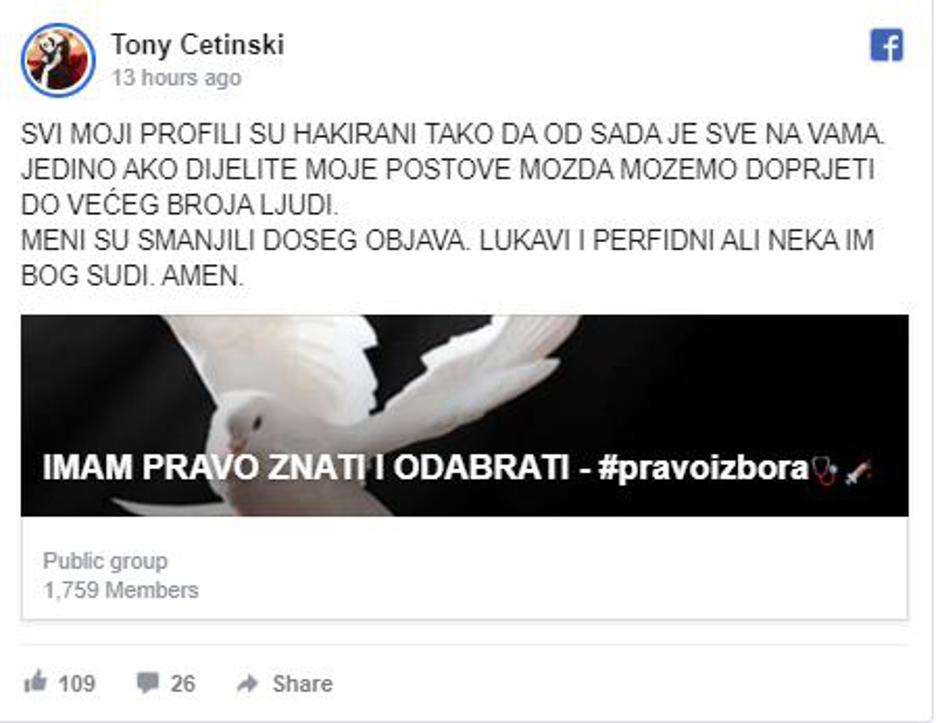Click the 'MENI SU SMANJILI DOSEG OBJAVA' sentence

click(243, 240)
